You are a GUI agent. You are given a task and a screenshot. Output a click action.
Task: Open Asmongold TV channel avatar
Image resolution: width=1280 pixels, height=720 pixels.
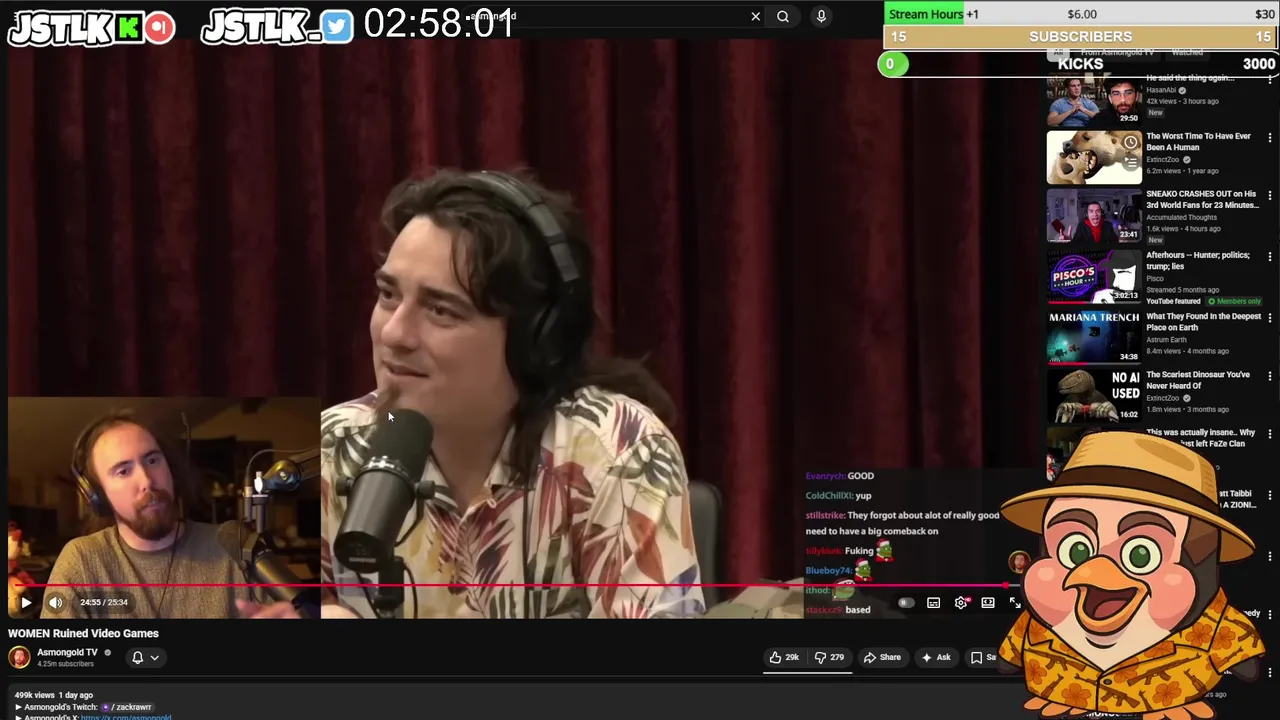point(19,657)
